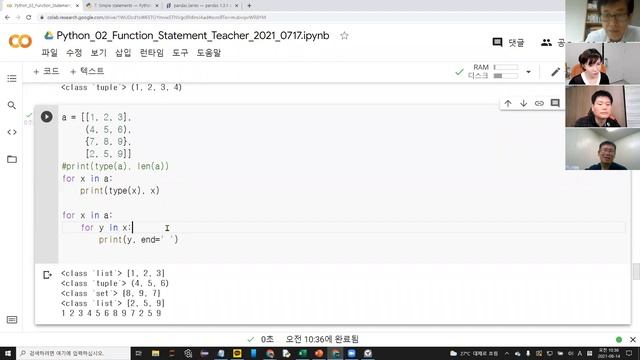Open the command palette icon at sidebar bottom
Screen dimensions: 640x360
pos(12,320)
